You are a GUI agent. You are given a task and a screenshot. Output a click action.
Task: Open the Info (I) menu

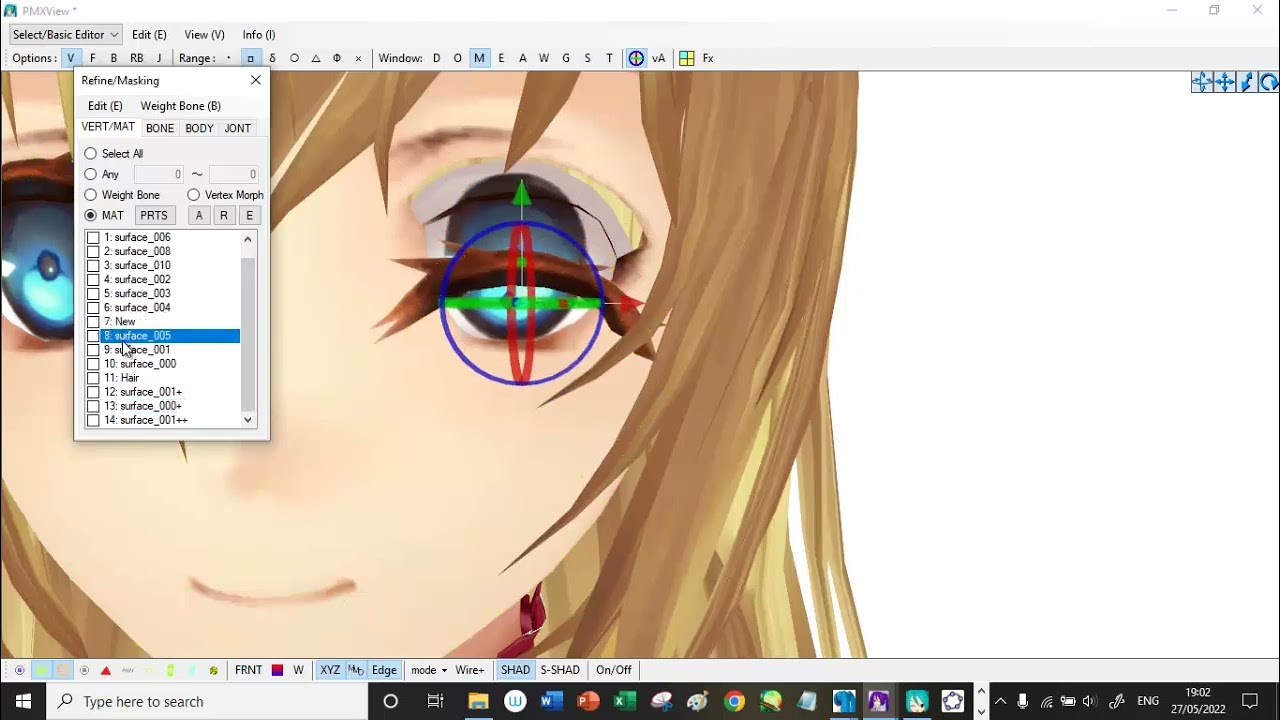tap(259, 34)
